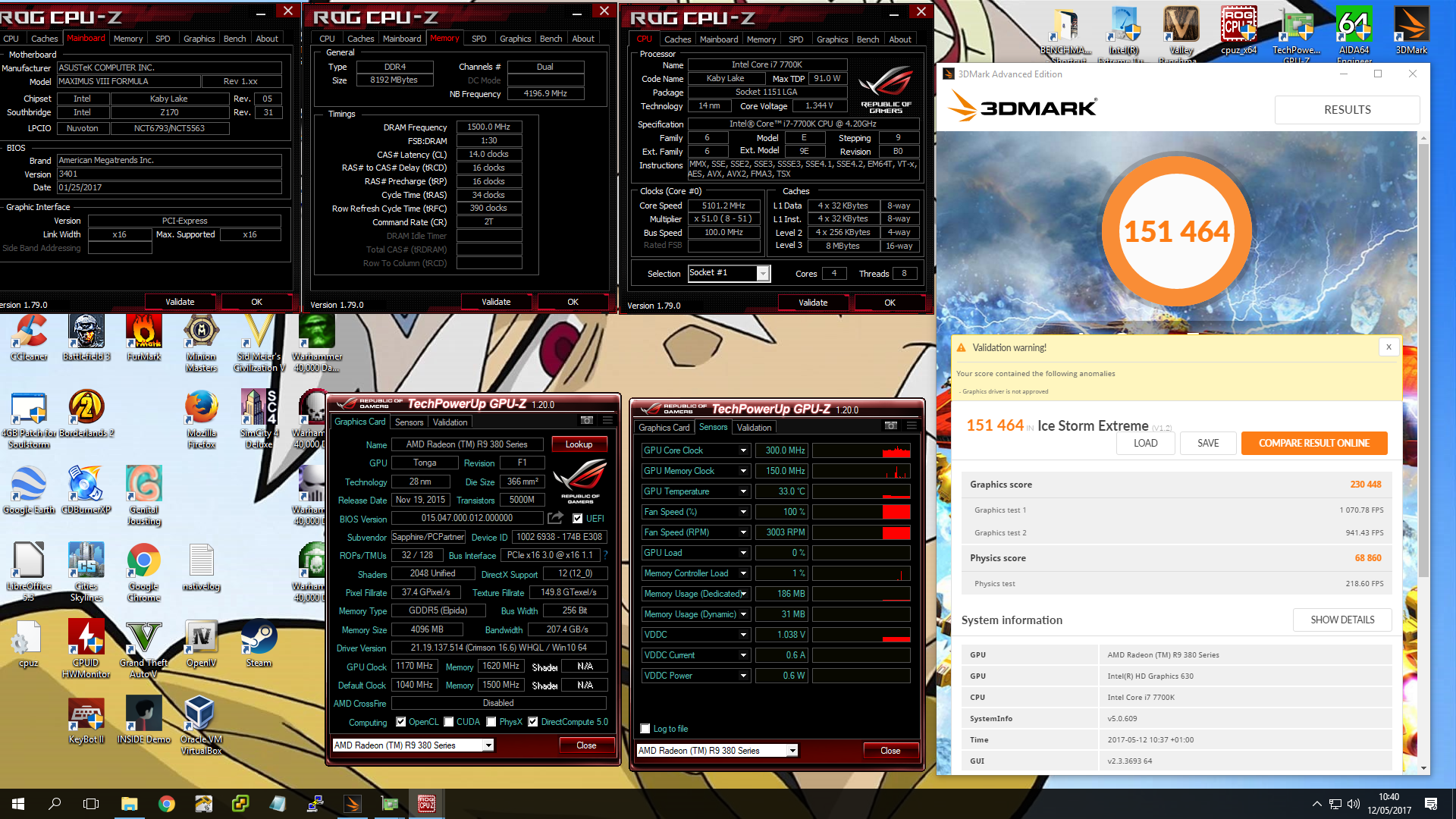Screen dimensions: 1456x819
Task: Open the Google Earth desktop icon
Action: (x=29, y=491)
